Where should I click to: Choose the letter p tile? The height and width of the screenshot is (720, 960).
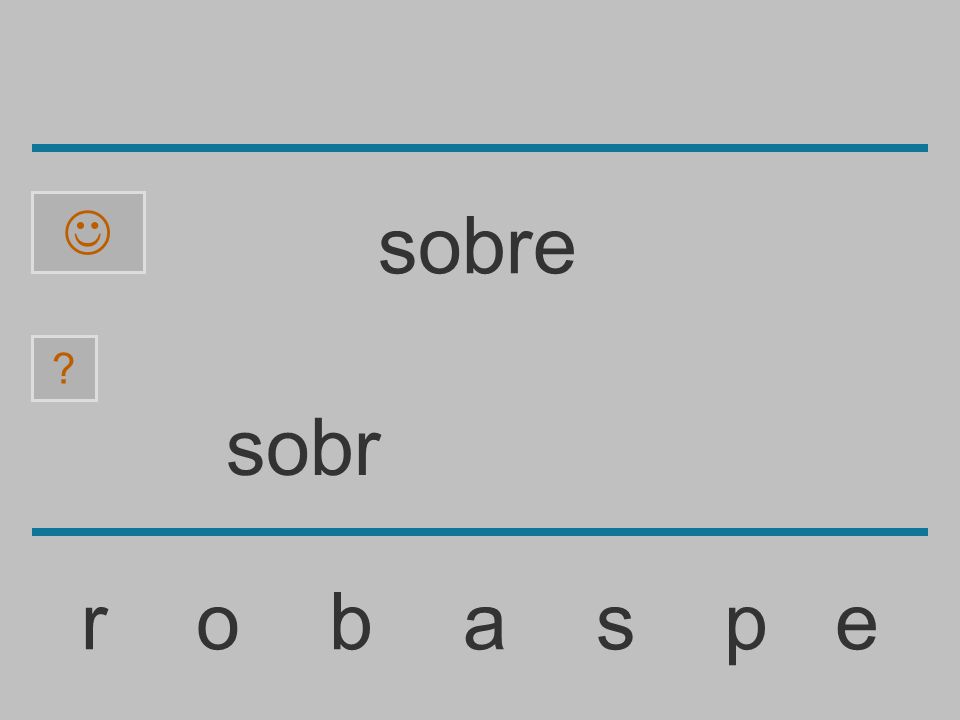746,633
